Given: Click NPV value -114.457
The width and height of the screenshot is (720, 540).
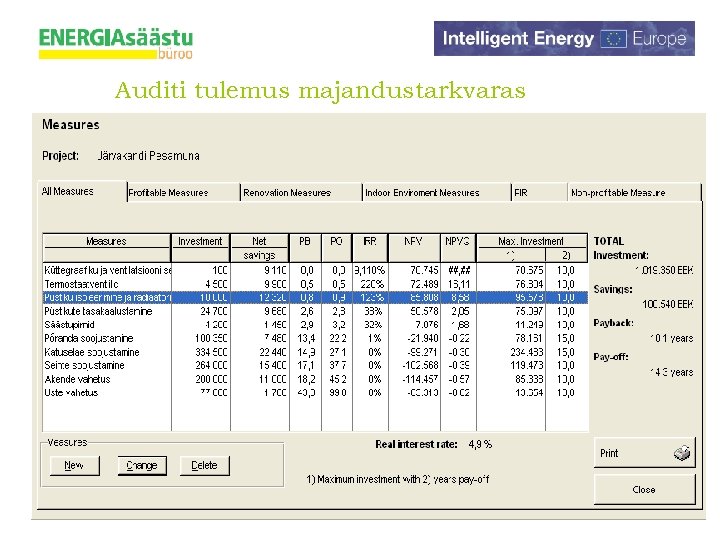Looking at the screenshot, I should point(420,379).
